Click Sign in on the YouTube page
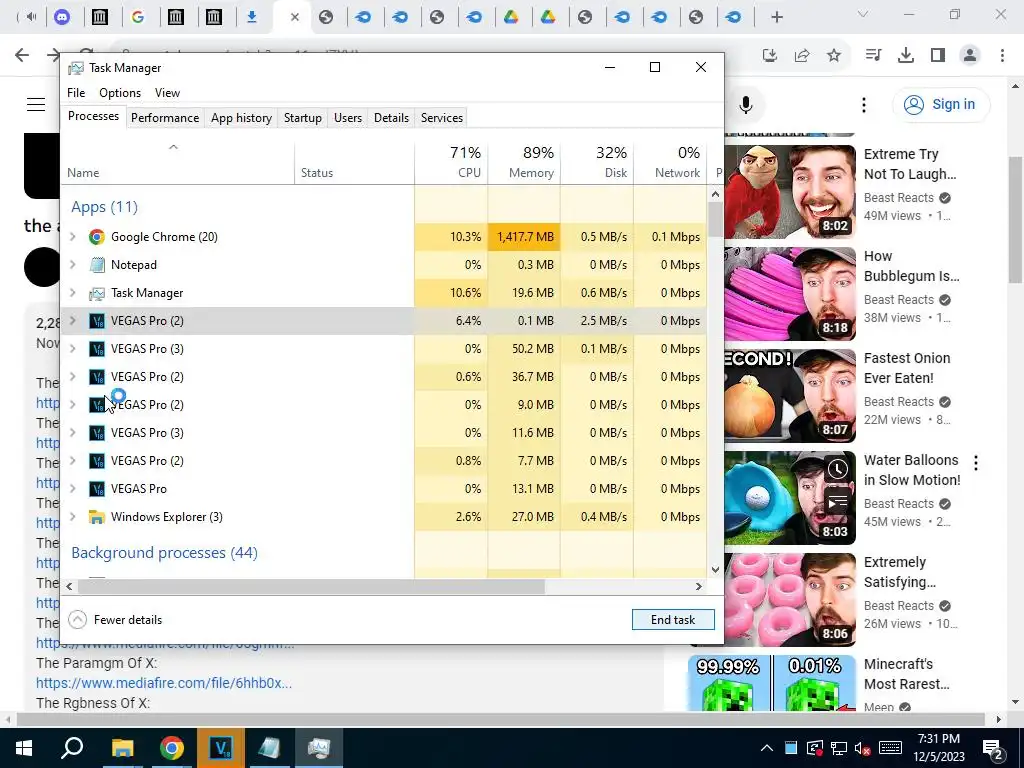 pos(941,104)
